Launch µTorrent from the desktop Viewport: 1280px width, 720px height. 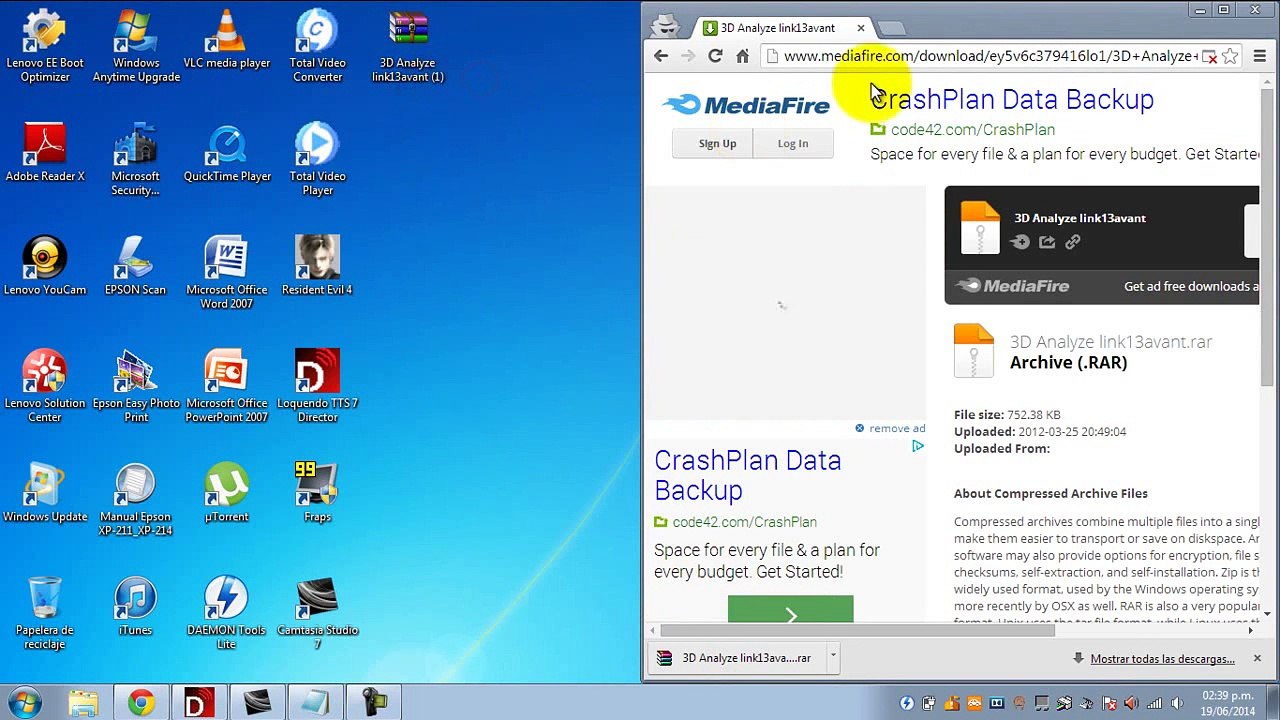pyautogui.click(x=227, y=494)
